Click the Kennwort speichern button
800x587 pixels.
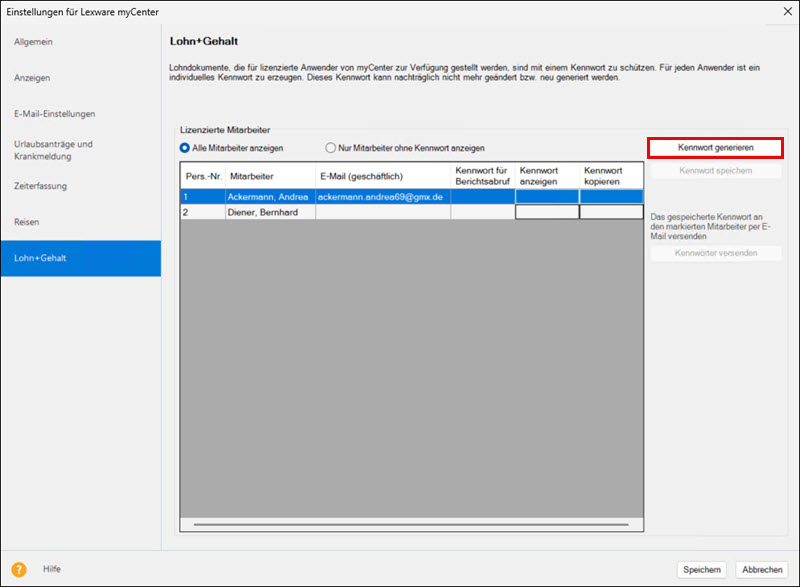click(x=715, y=171)
